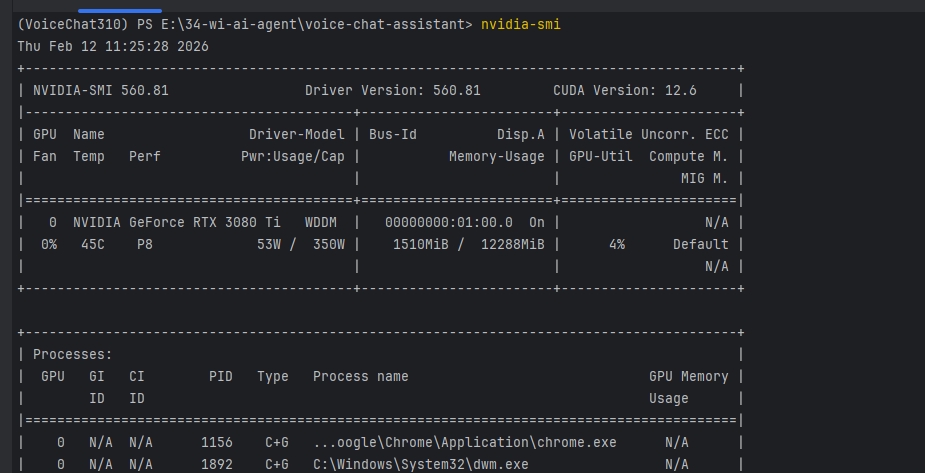
Task: Click the Memory-Usage header
Action: click(x=497, y=157)
